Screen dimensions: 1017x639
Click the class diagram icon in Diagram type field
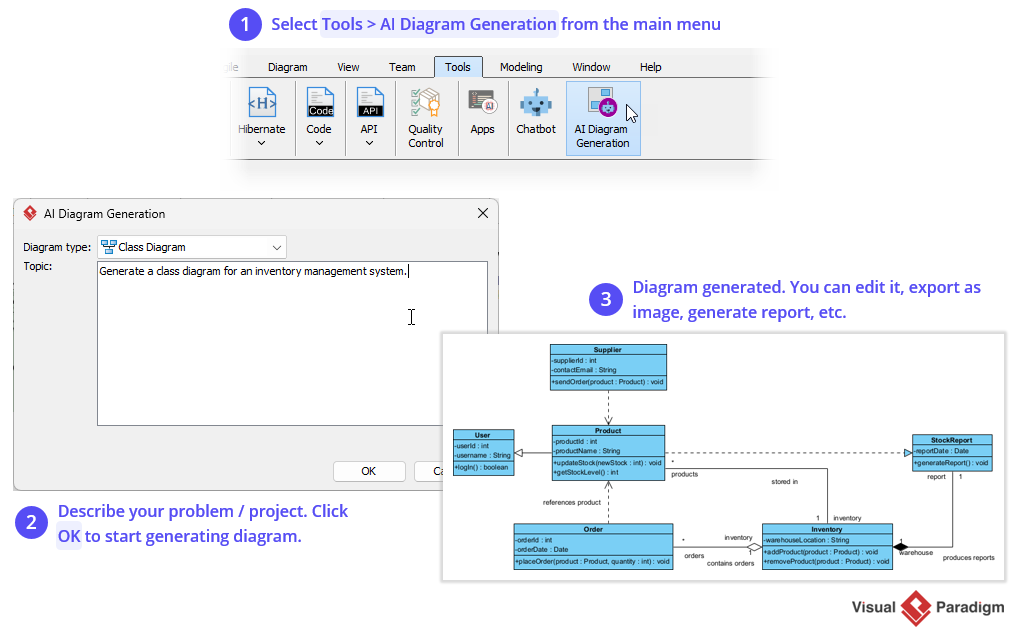(x=108, y=246)
